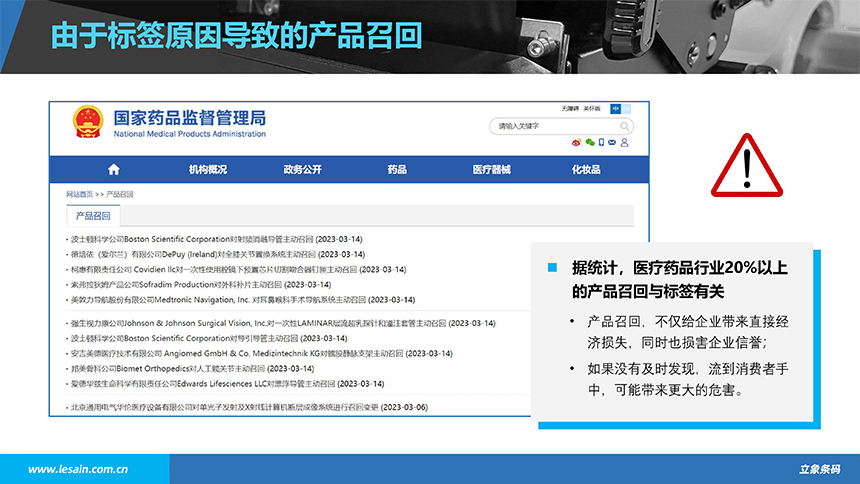The width and height of the screenshot is (860, 484).
Task: Select the 产品召回 tab
Action: (x=93, y=216)
